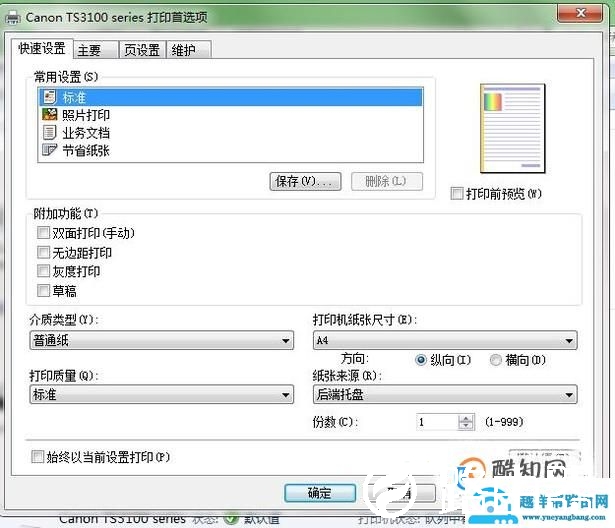Viewport: 615px width, 528px height.
Task: Click the 删除 button
Action: [387, 181]
